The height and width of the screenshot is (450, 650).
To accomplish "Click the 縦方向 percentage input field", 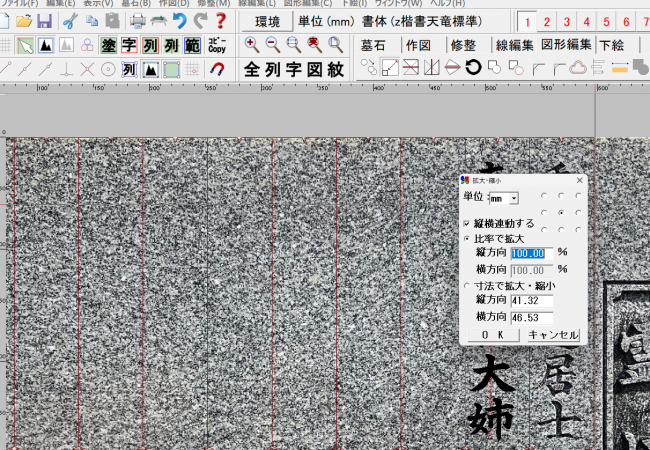I will [x=531, y=253].
